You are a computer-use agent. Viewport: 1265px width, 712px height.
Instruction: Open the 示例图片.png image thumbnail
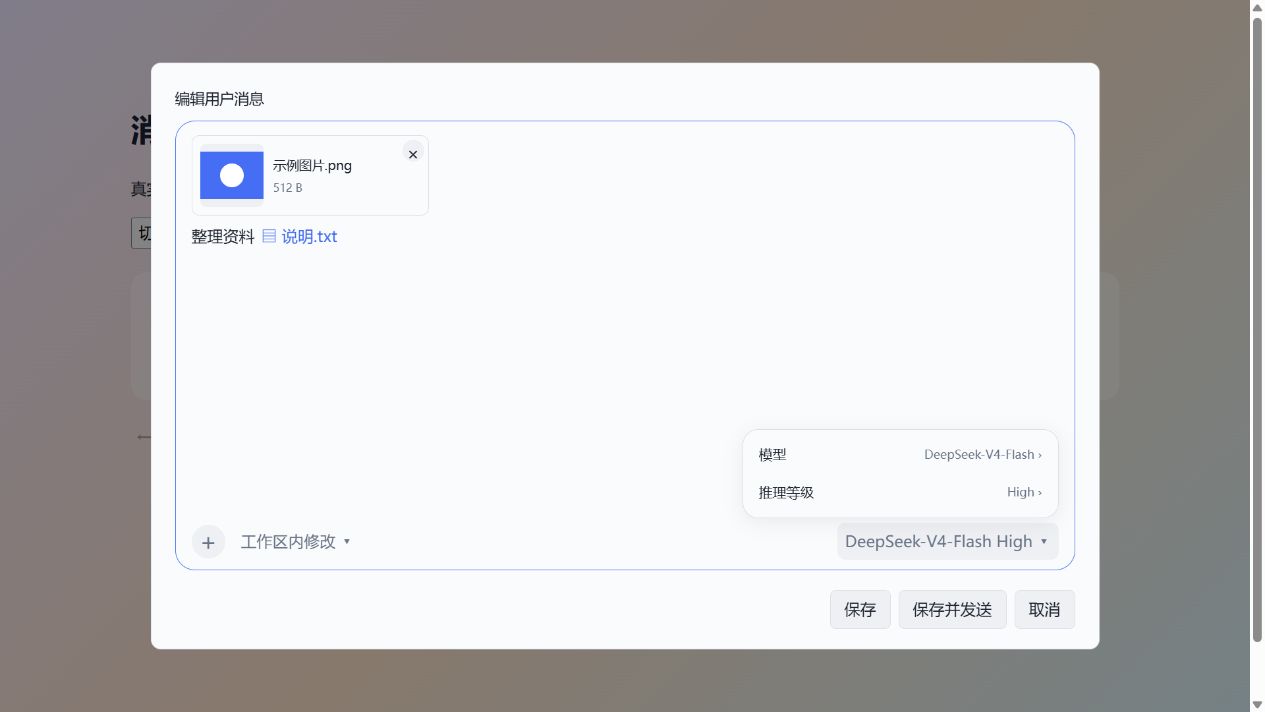click(232, 175)
